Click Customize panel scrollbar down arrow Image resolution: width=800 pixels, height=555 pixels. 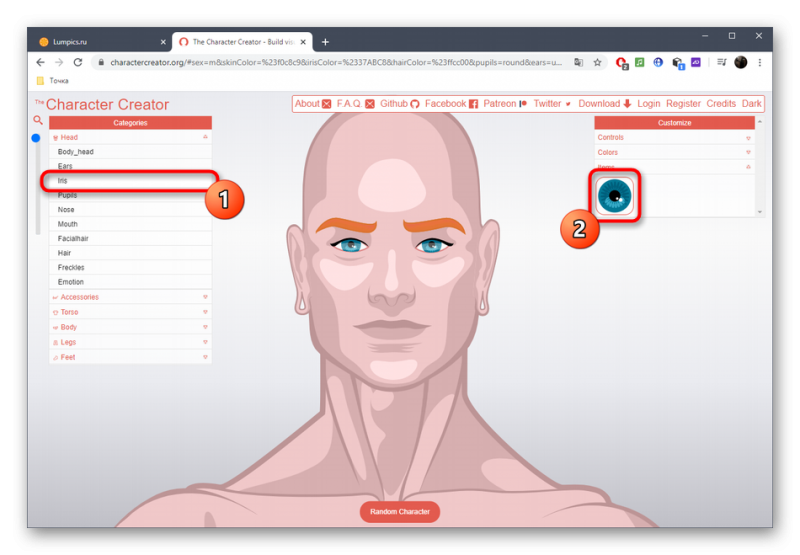pos(760,212)
